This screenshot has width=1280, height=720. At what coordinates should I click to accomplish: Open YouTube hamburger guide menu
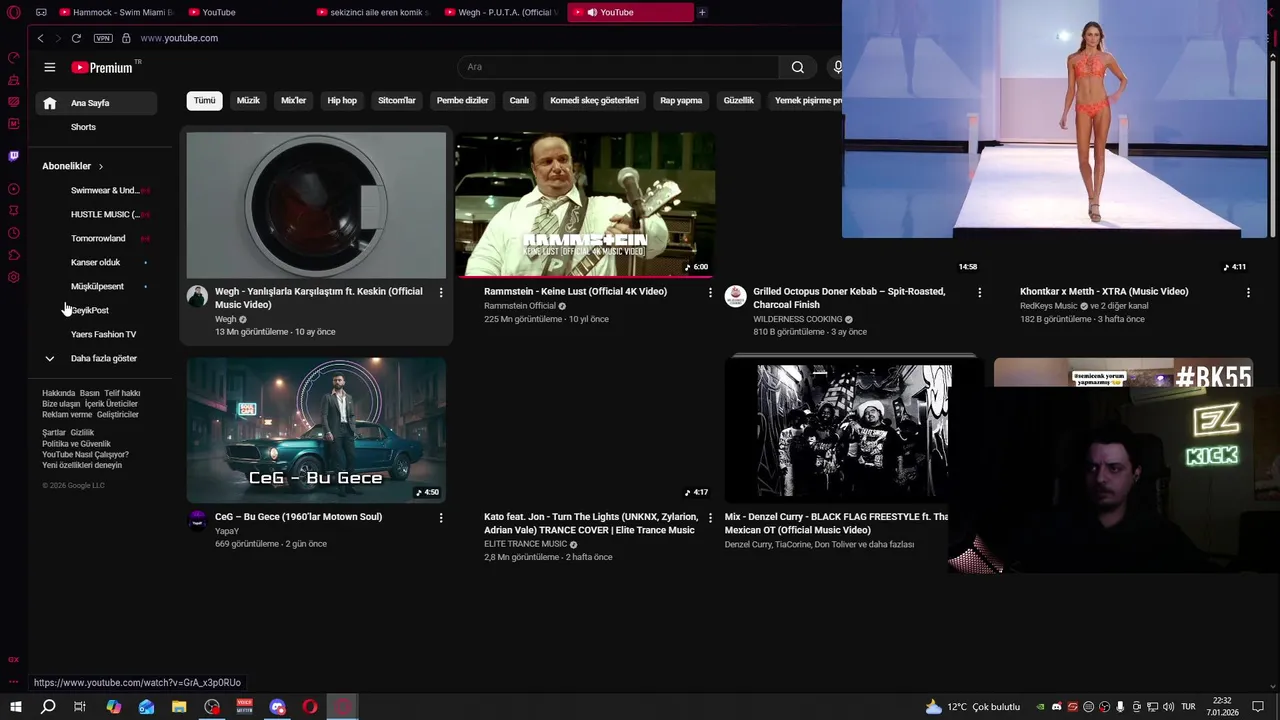click(x=50, y=67)
